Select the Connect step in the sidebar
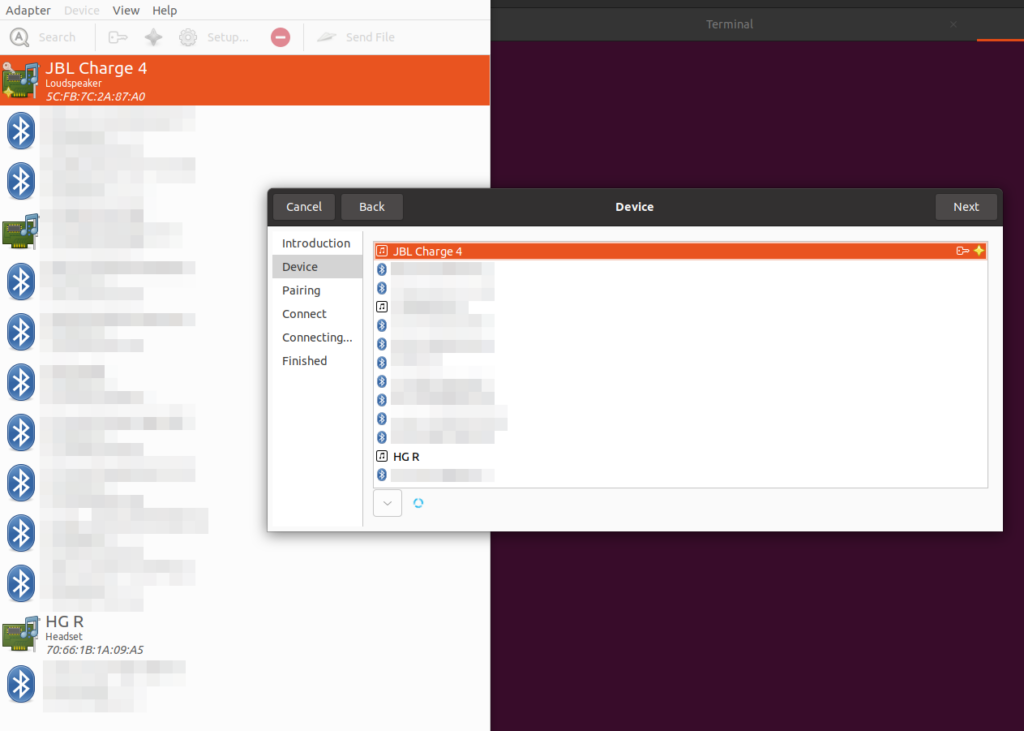 (x=317, y=314)
